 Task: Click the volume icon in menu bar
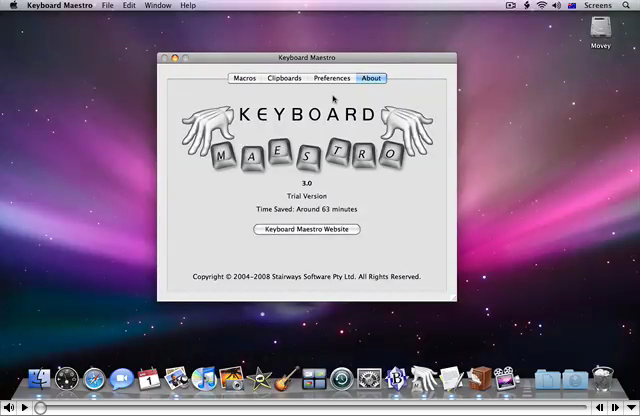pyautogui.click(x=556, y=5)
